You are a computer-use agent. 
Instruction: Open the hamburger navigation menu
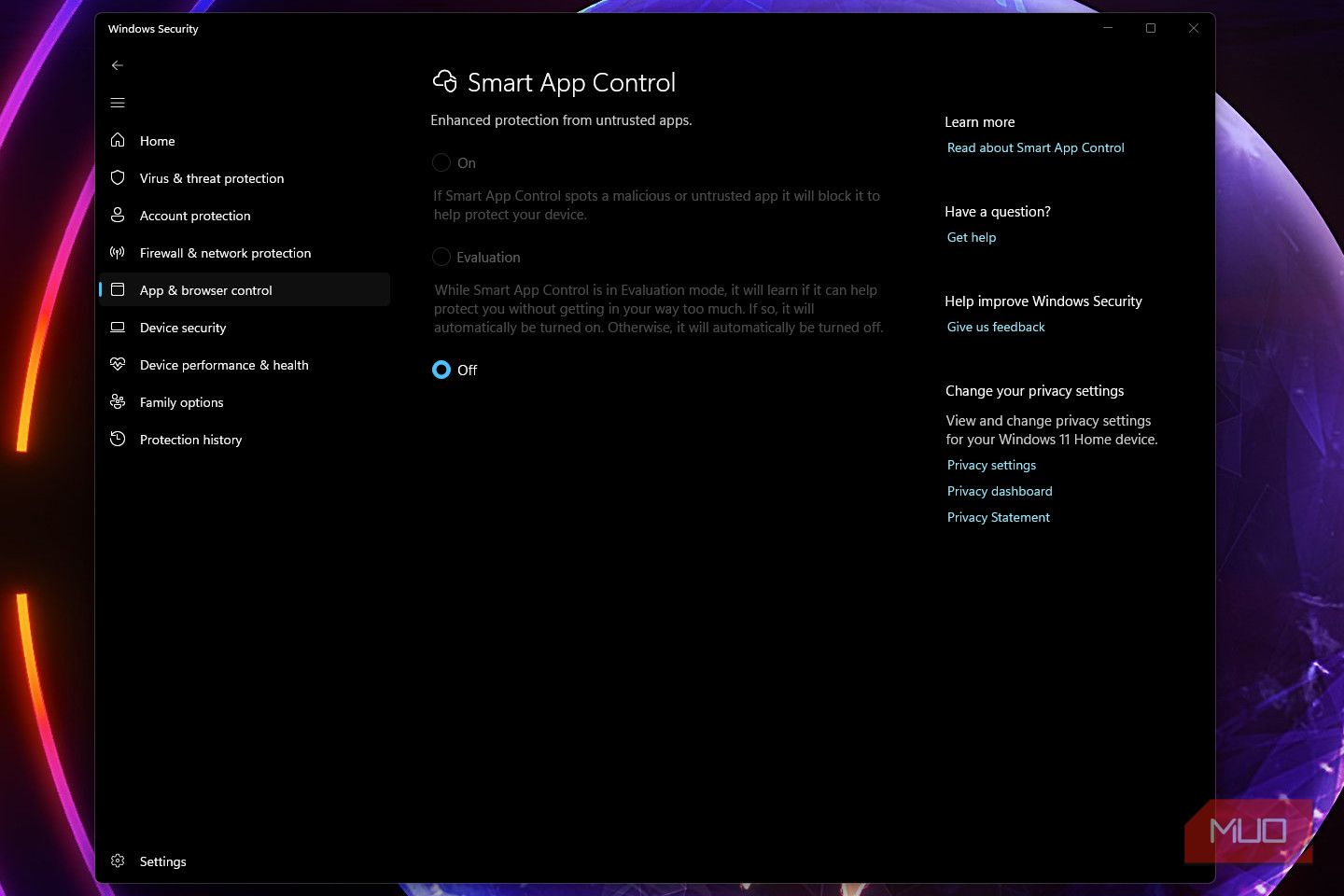tap(118, 103)
